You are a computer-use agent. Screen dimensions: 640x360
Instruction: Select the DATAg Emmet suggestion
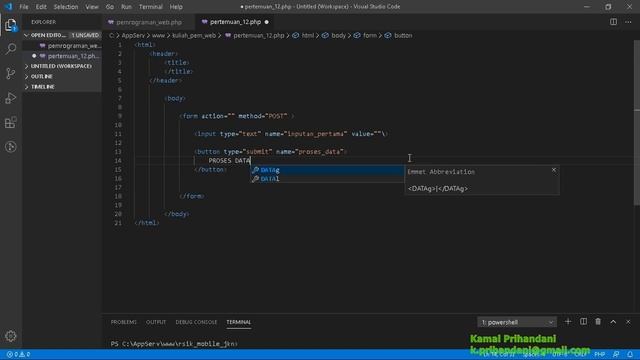(x=327, y=170)
